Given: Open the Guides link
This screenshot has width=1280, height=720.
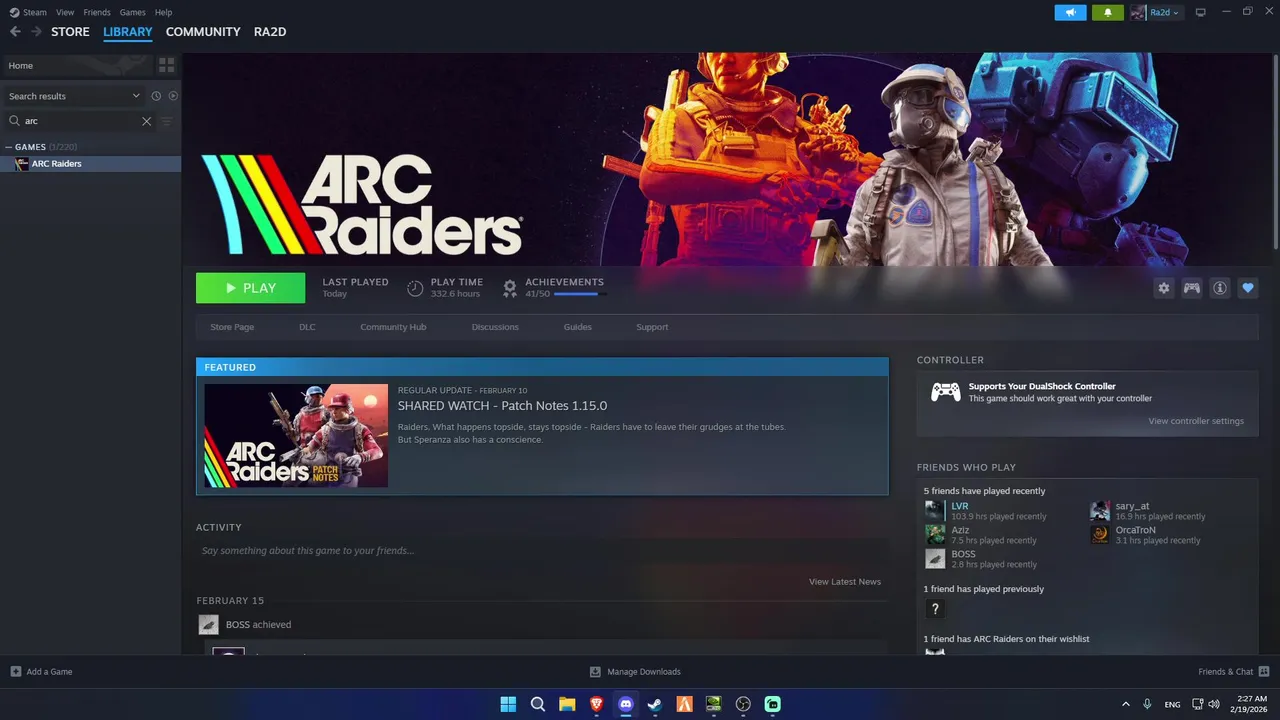Looking at the screenshot, I should tap(577, 327).
